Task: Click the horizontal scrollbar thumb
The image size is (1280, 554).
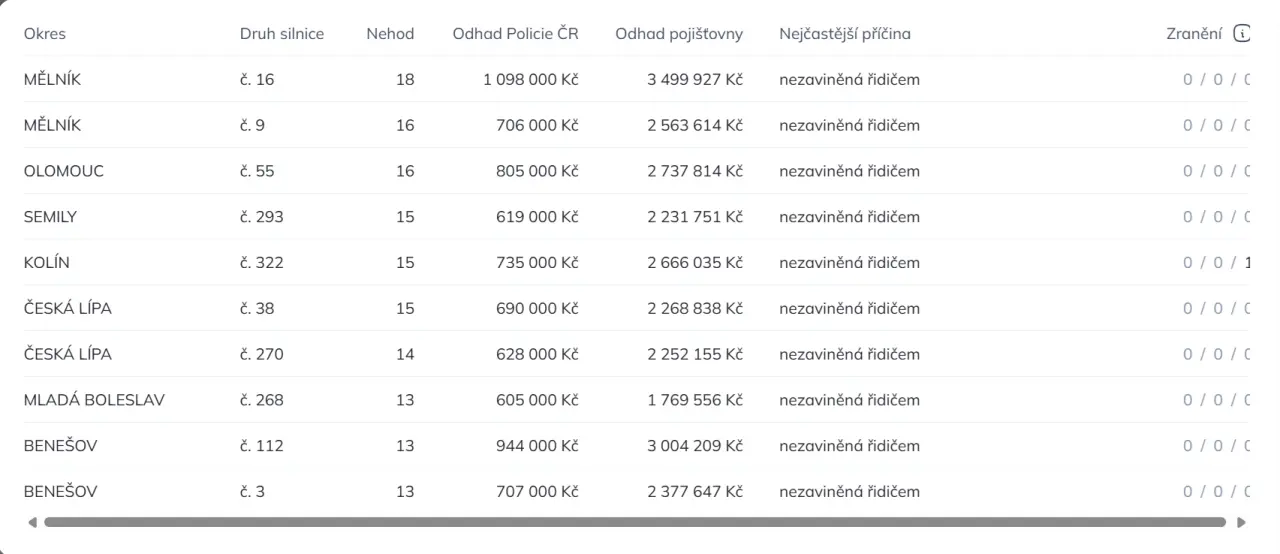Action: 635,522
